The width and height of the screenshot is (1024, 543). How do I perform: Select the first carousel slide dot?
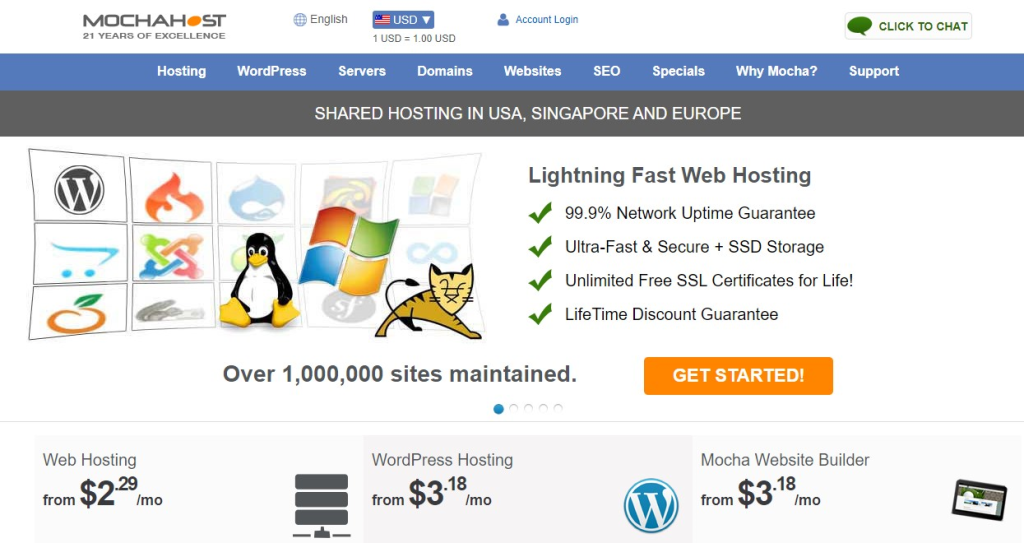(498, 408)
